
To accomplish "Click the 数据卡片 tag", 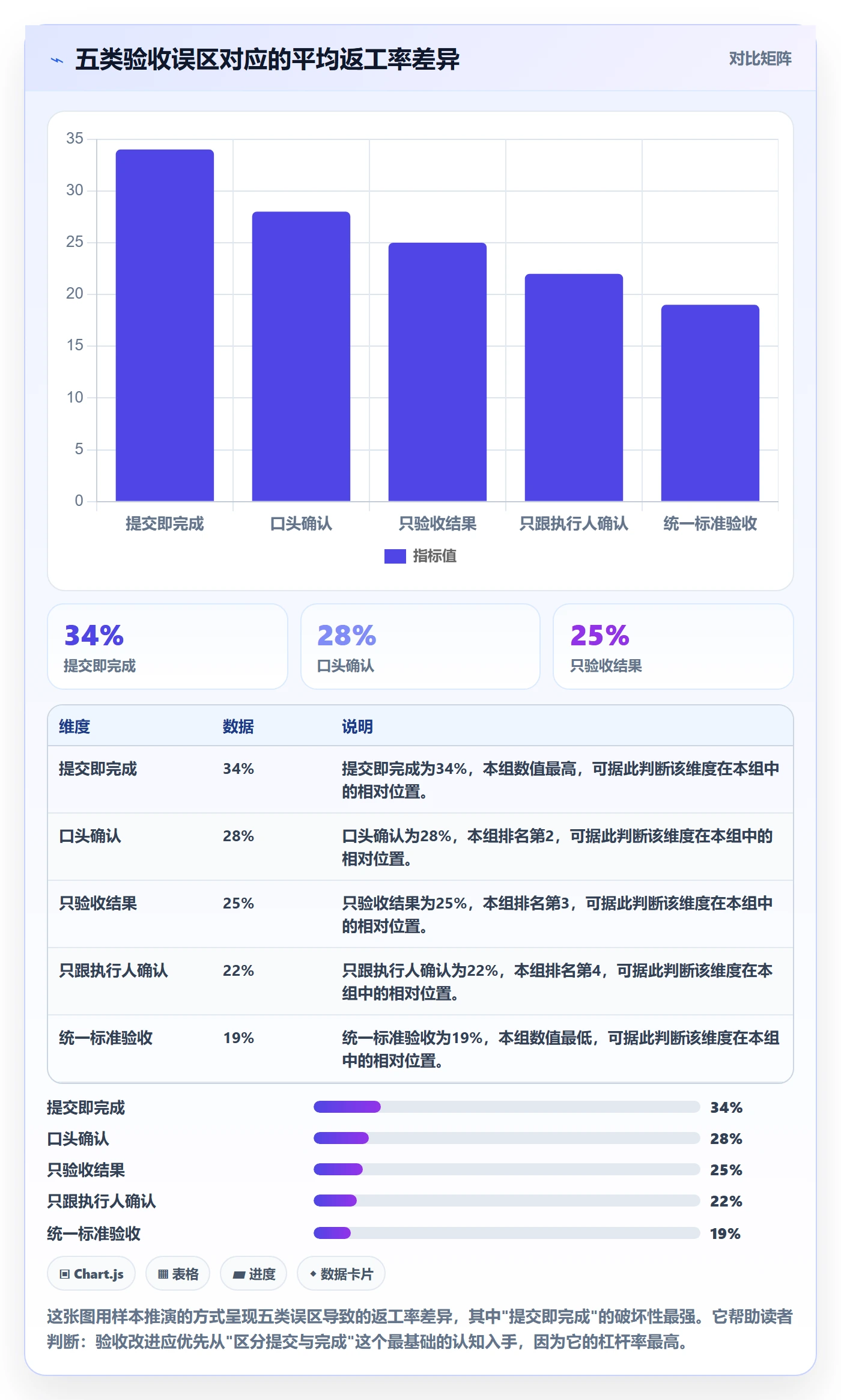I will 341,1274.
